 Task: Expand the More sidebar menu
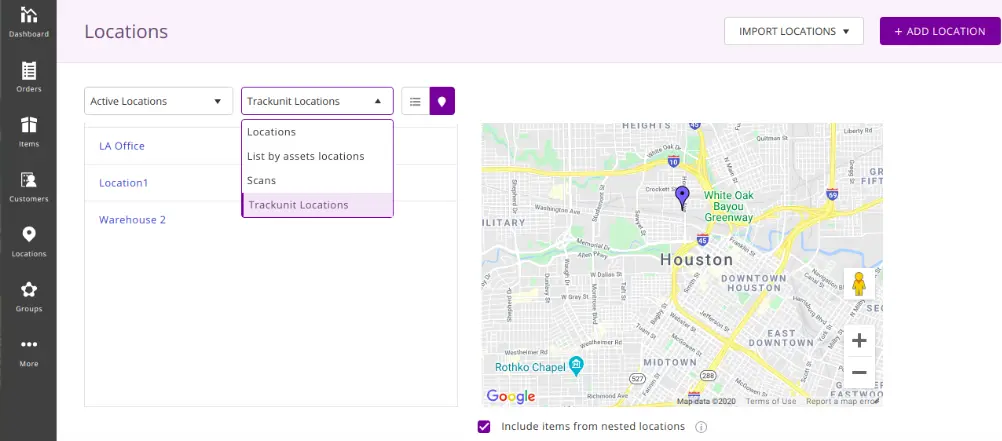coord(28,351)
